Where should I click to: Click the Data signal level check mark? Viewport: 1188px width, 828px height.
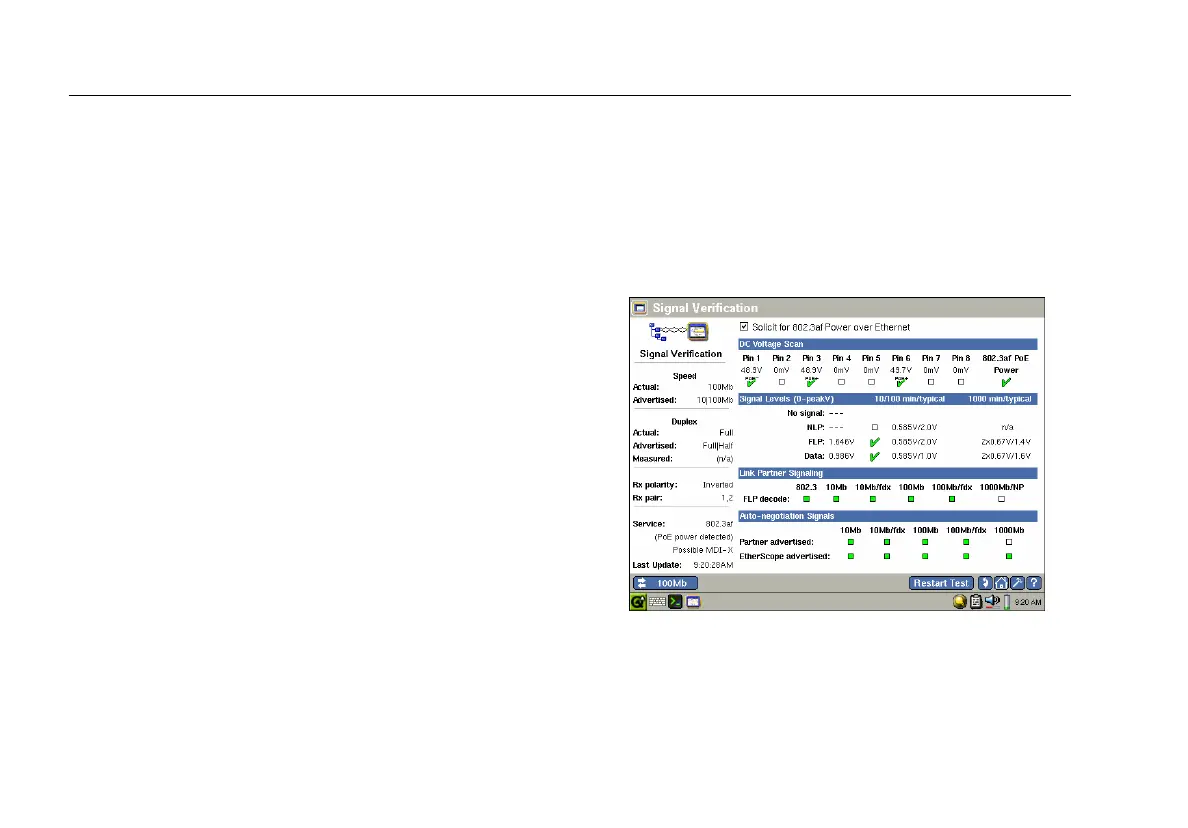[875, 456]
